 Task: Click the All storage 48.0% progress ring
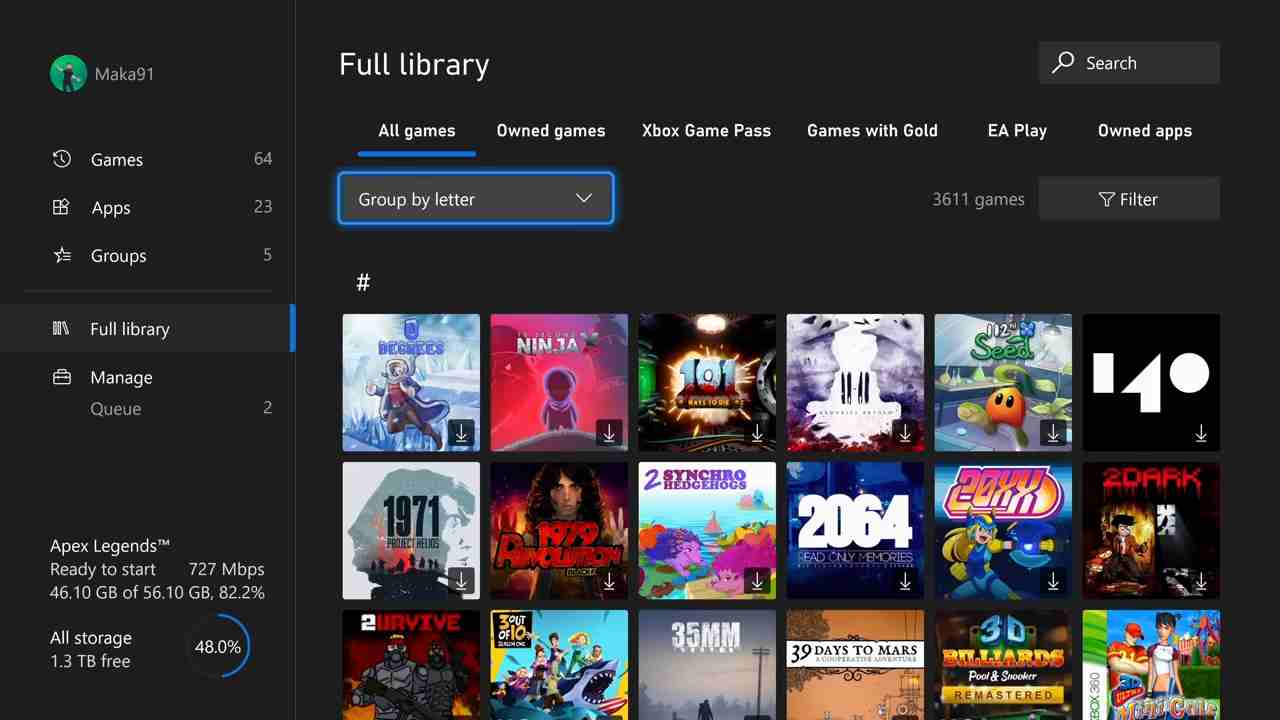(x=218, y=647)
